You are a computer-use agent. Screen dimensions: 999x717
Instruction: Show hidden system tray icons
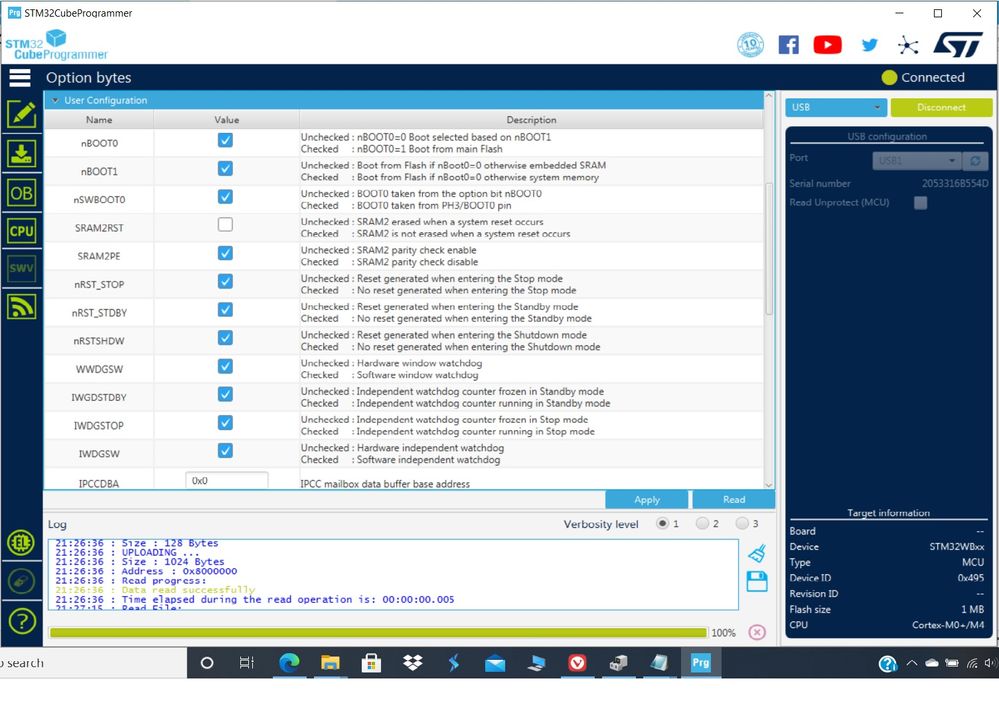pos(912,663)
